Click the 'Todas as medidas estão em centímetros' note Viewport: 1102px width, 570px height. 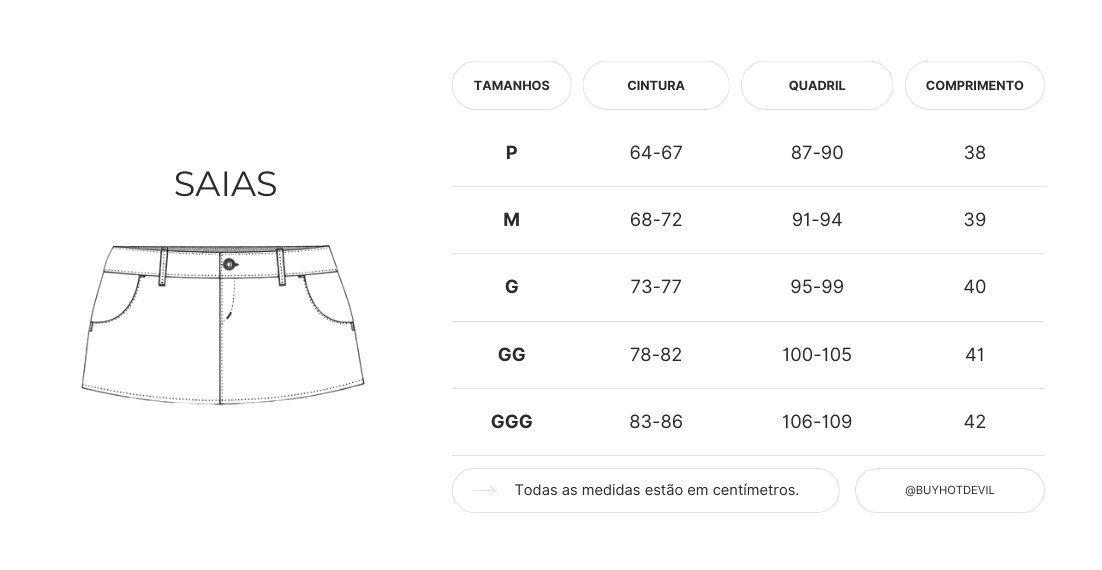coord(656,491)
